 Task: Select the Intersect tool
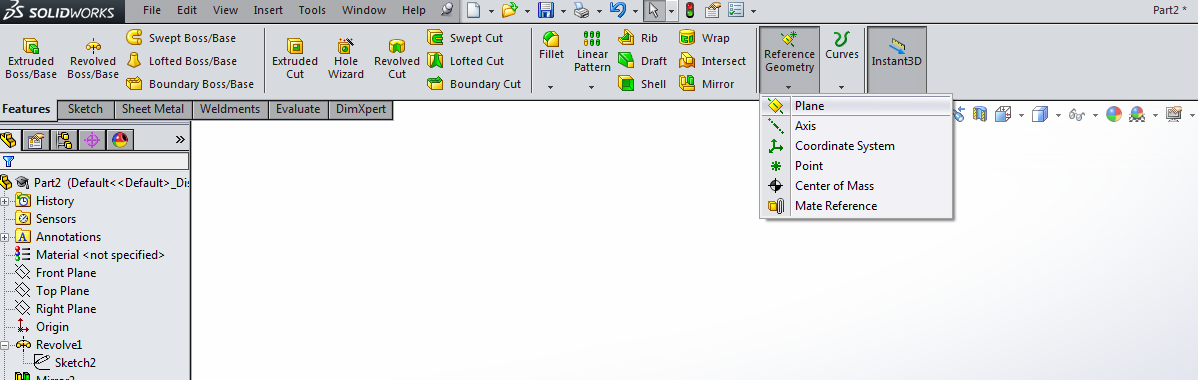[712, 61]
